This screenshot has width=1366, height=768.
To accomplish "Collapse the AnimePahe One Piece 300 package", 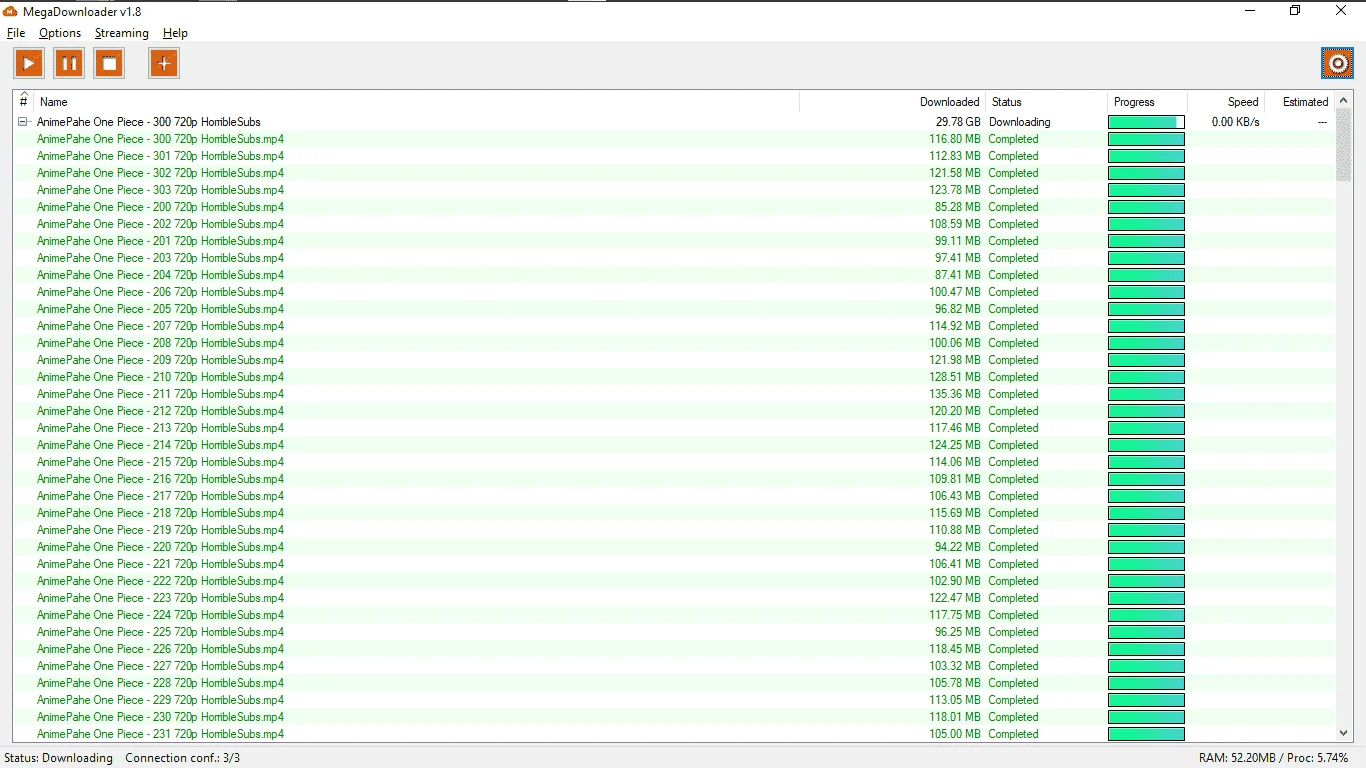I will (23, 122).
